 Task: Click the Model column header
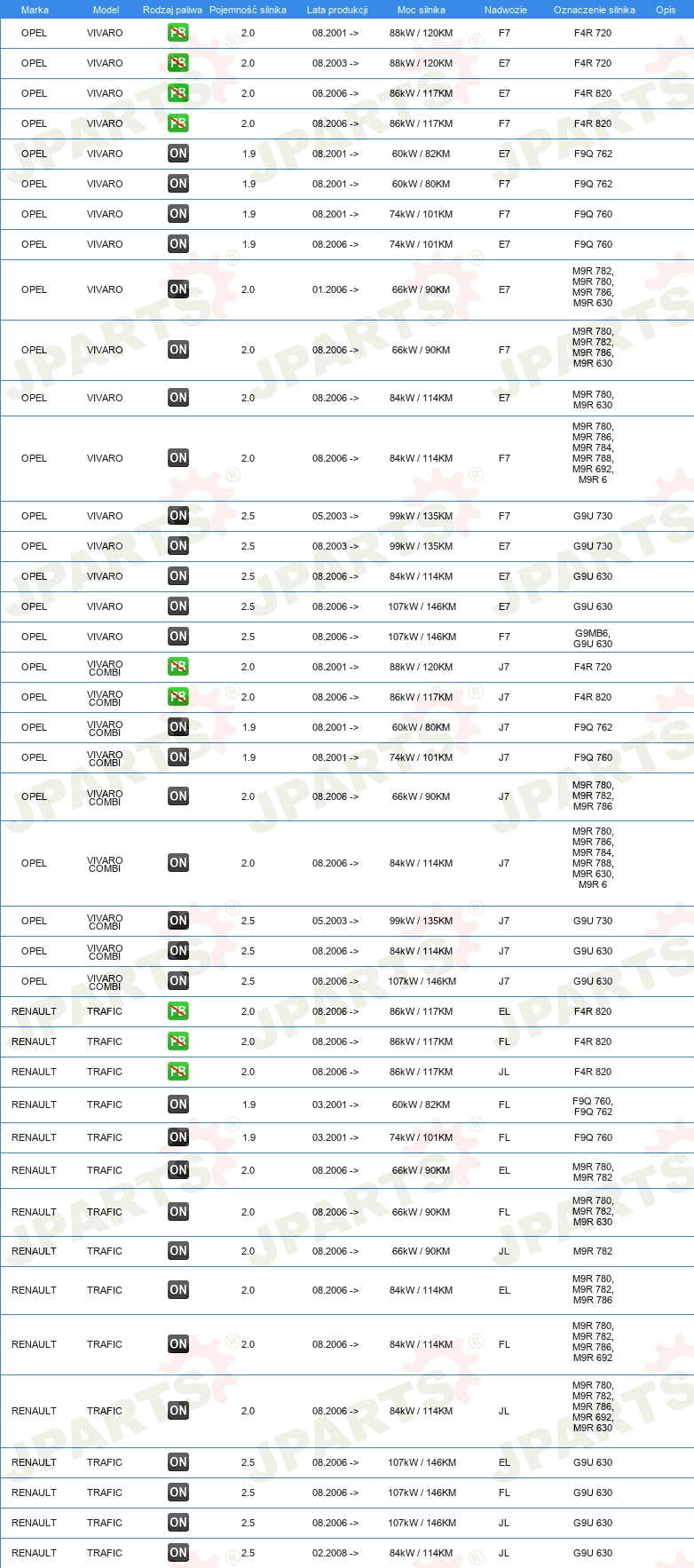106,10
